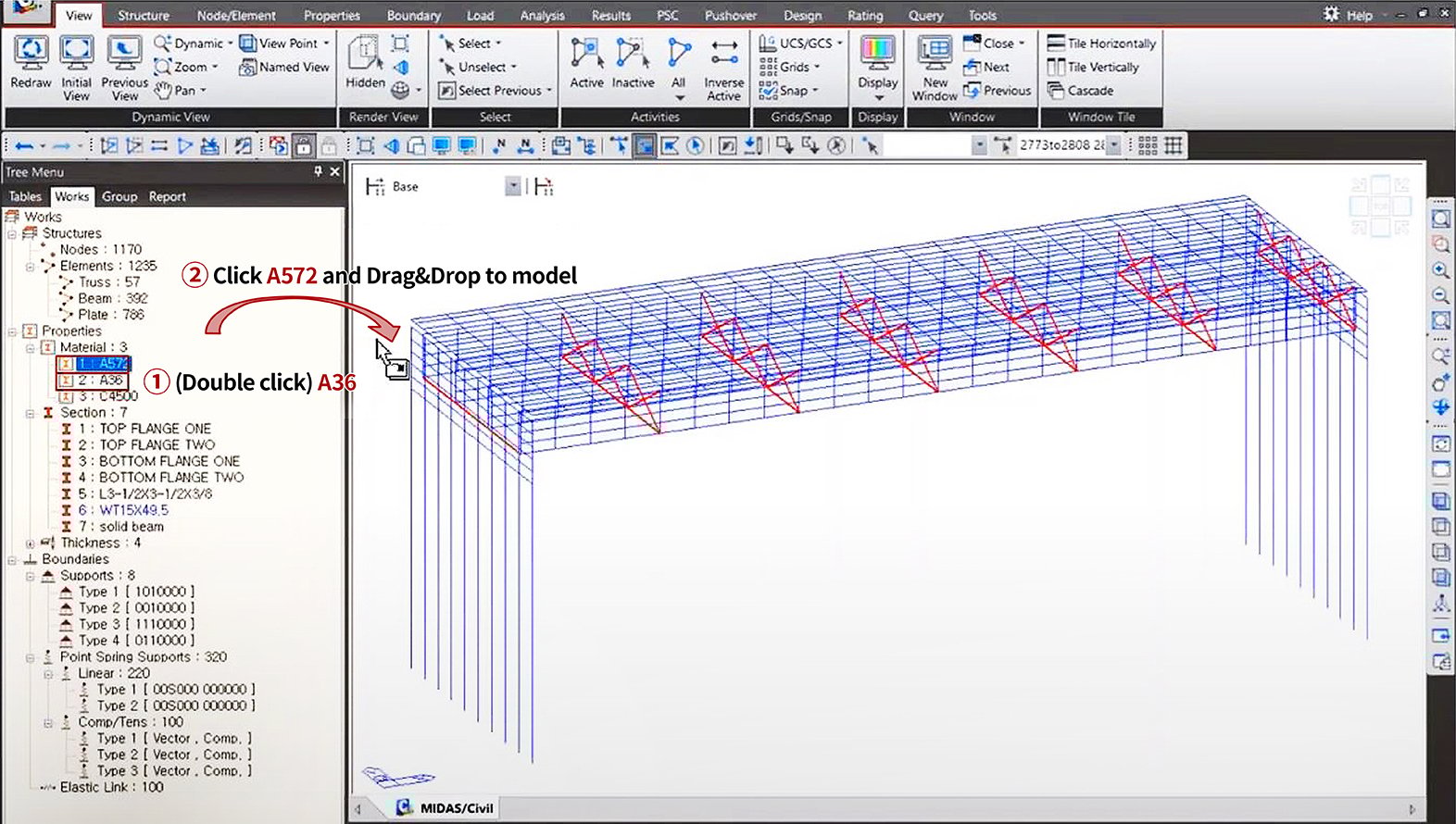The height and width of the screenshot is (824, 1456).
Task: Switch to the Group tab
Action: [x=119, y=196]
